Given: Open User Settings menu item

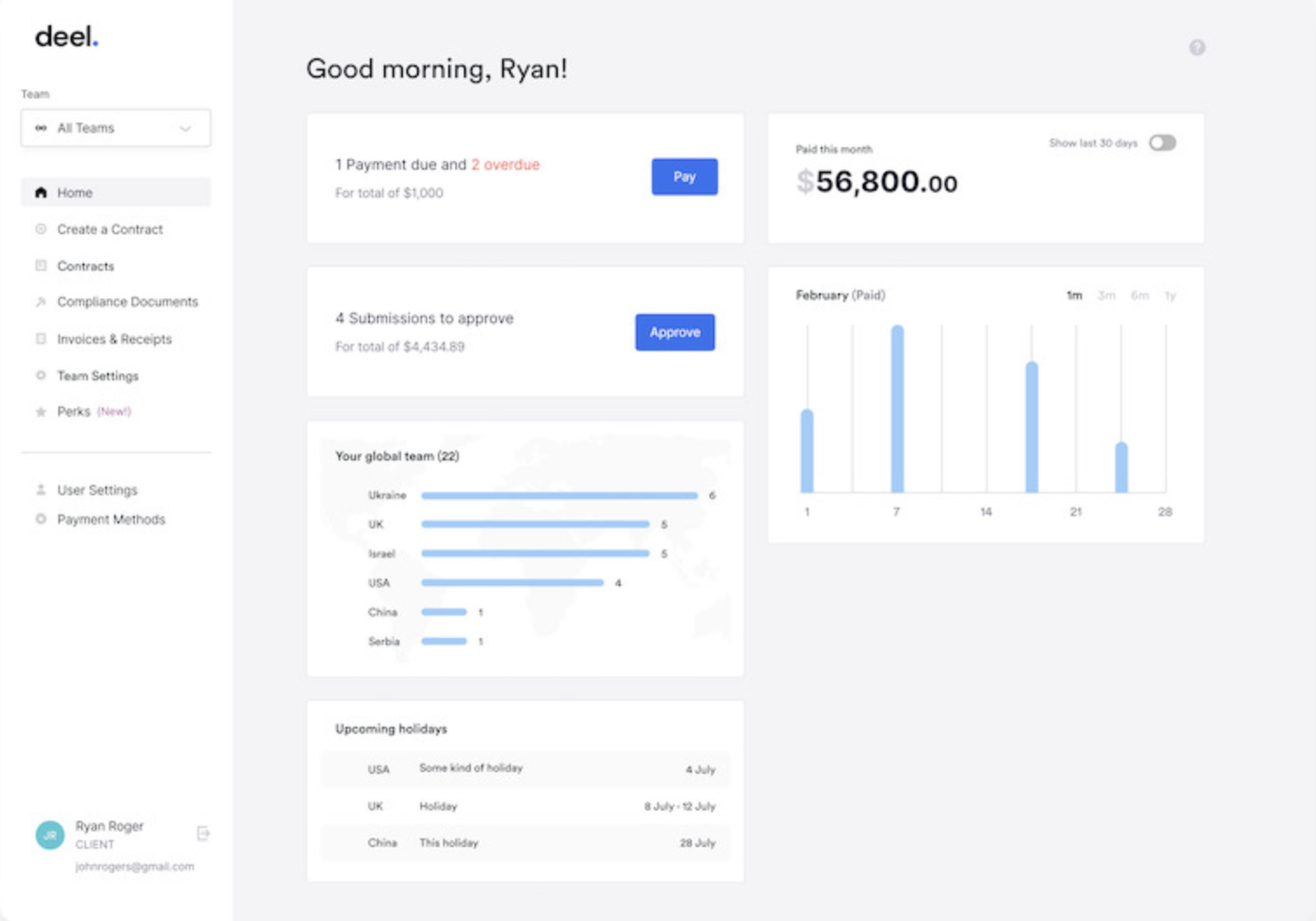Looking at the screenshot, I should pos(97,490).
